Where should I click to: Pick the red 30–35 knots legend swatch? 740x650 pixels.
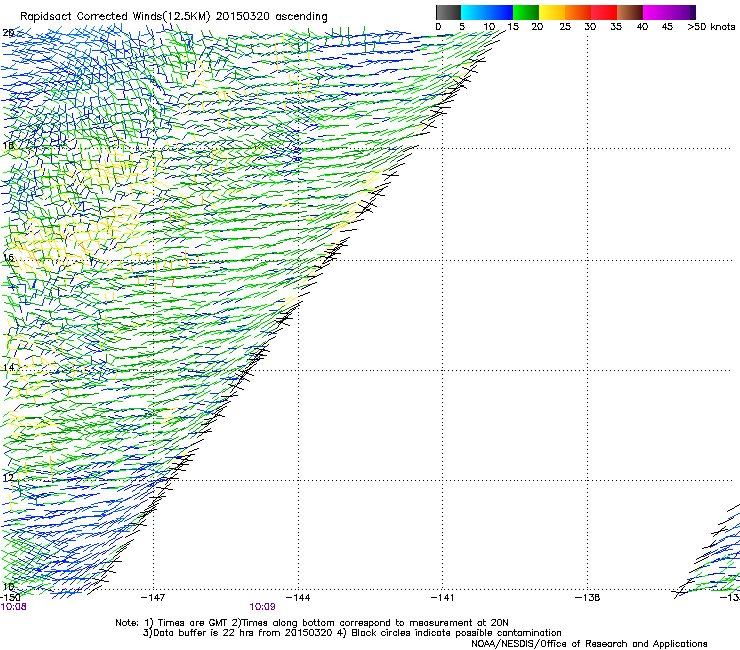click(x=604, y=12)
